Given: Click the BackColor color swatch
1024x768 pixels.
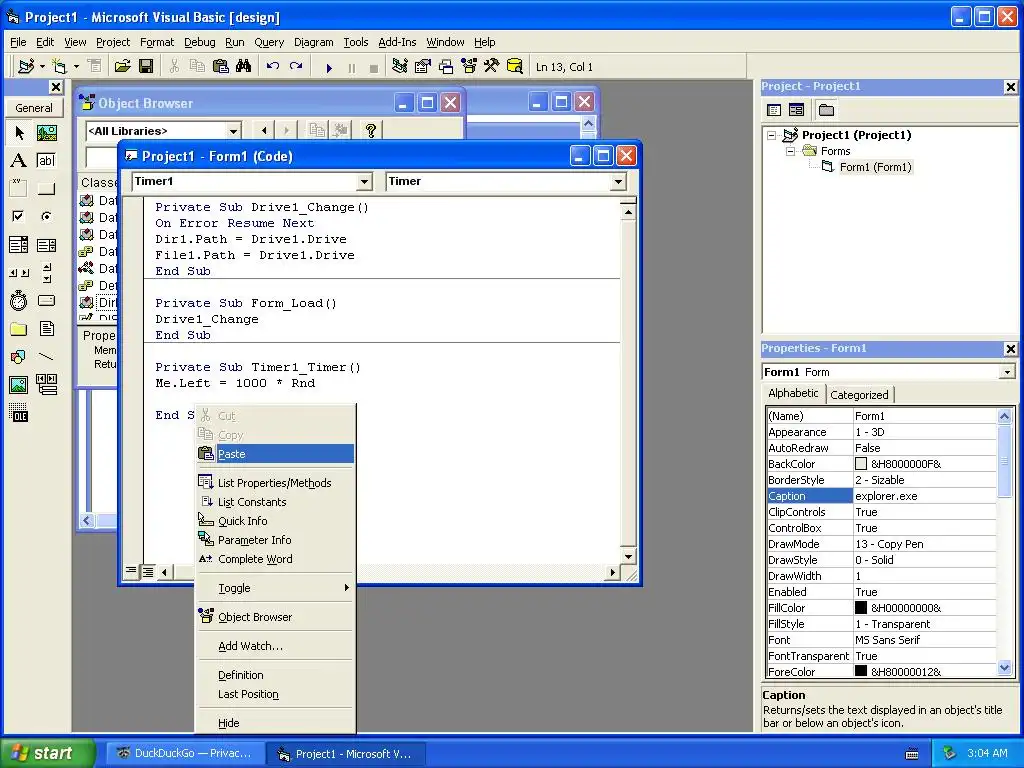Looking at the screenshot, I should tap(861, 464).
